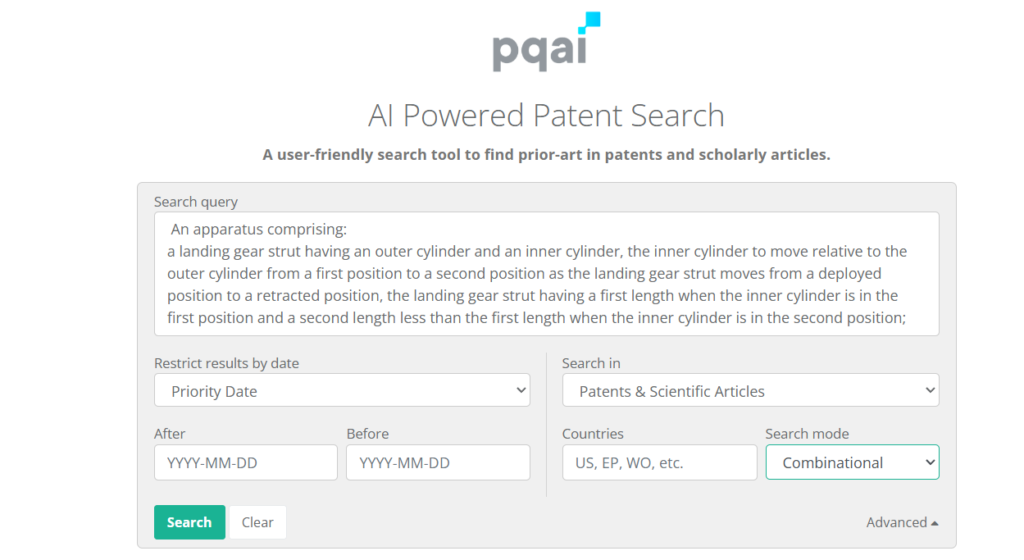Click the Before date field

(x=438, y=462)
